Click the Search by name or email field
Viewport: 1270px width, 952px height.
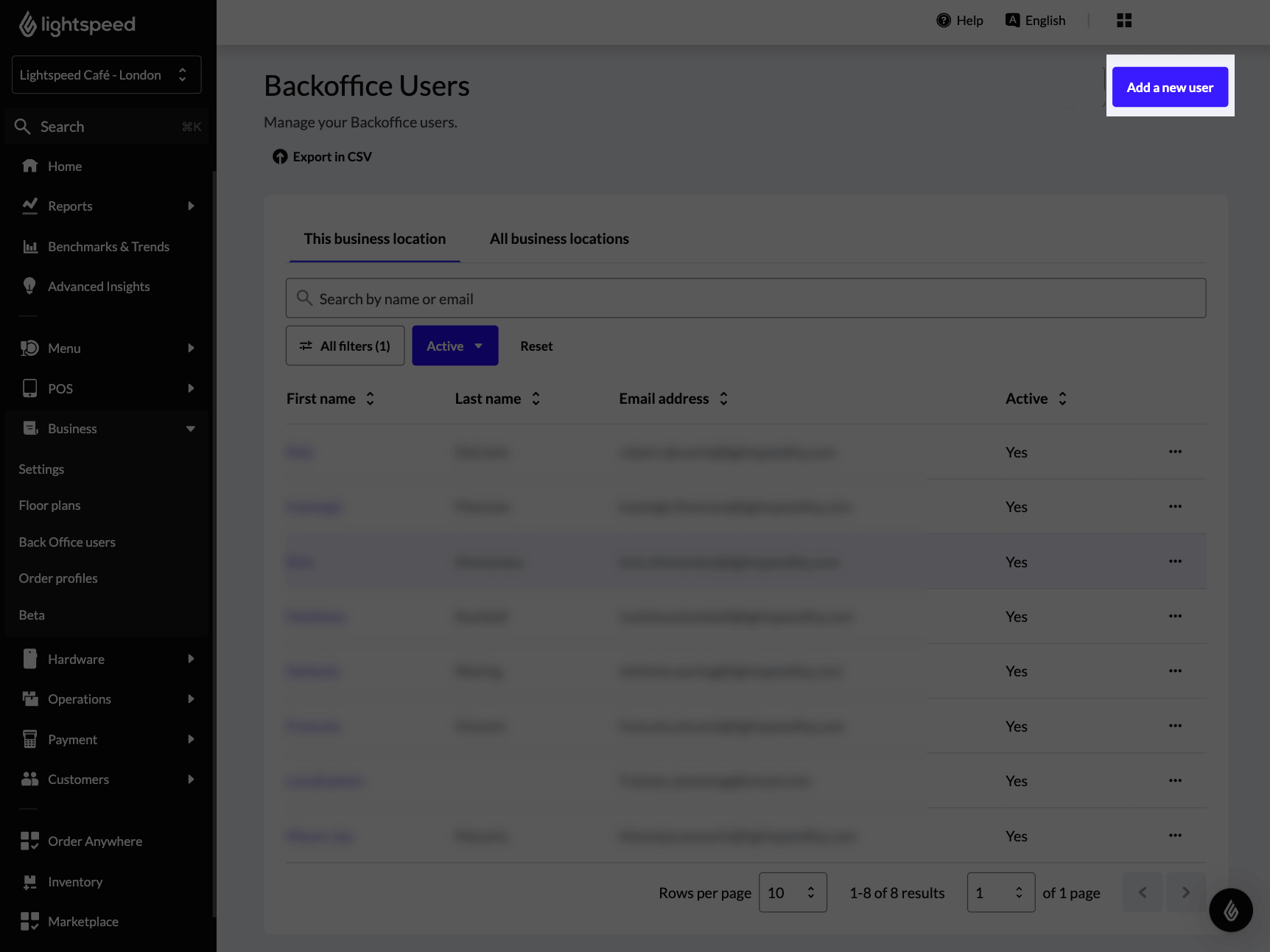click(745, 298)
